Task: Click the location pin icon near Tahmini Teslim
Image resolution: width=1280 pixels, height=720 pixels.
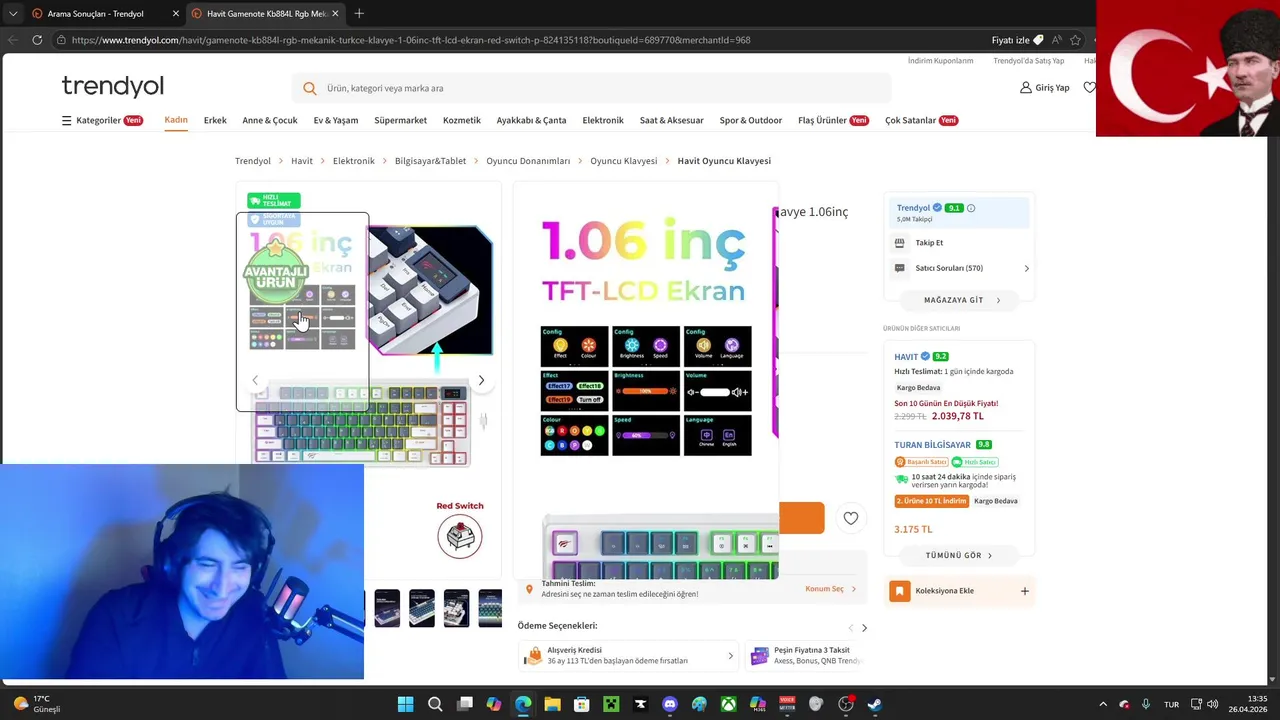Action: click(529, 589)
